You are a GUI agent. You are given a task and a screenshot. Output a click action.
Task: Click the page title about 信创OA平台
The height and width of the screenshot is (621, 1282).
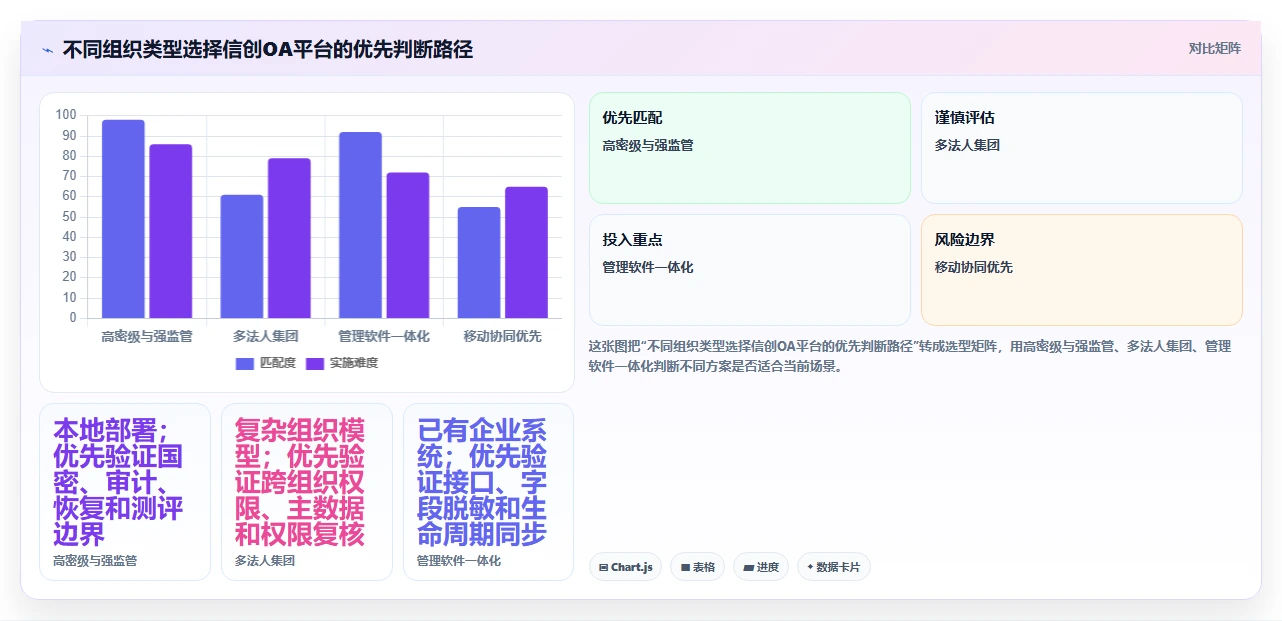coord(268,49)
